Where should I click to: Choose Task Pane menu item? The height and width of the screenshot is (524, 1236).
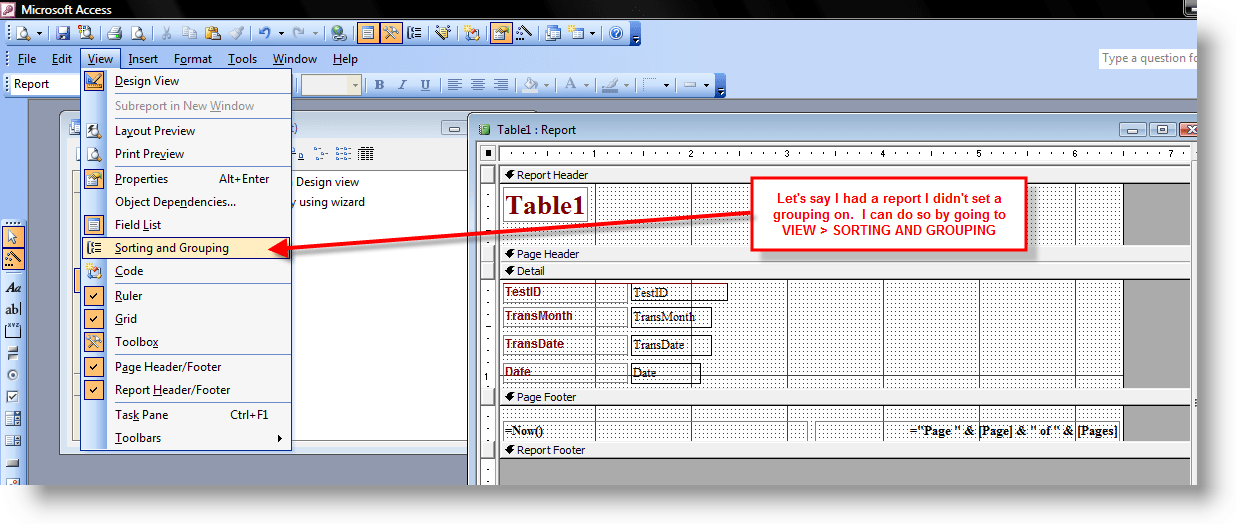click(186, 415)
